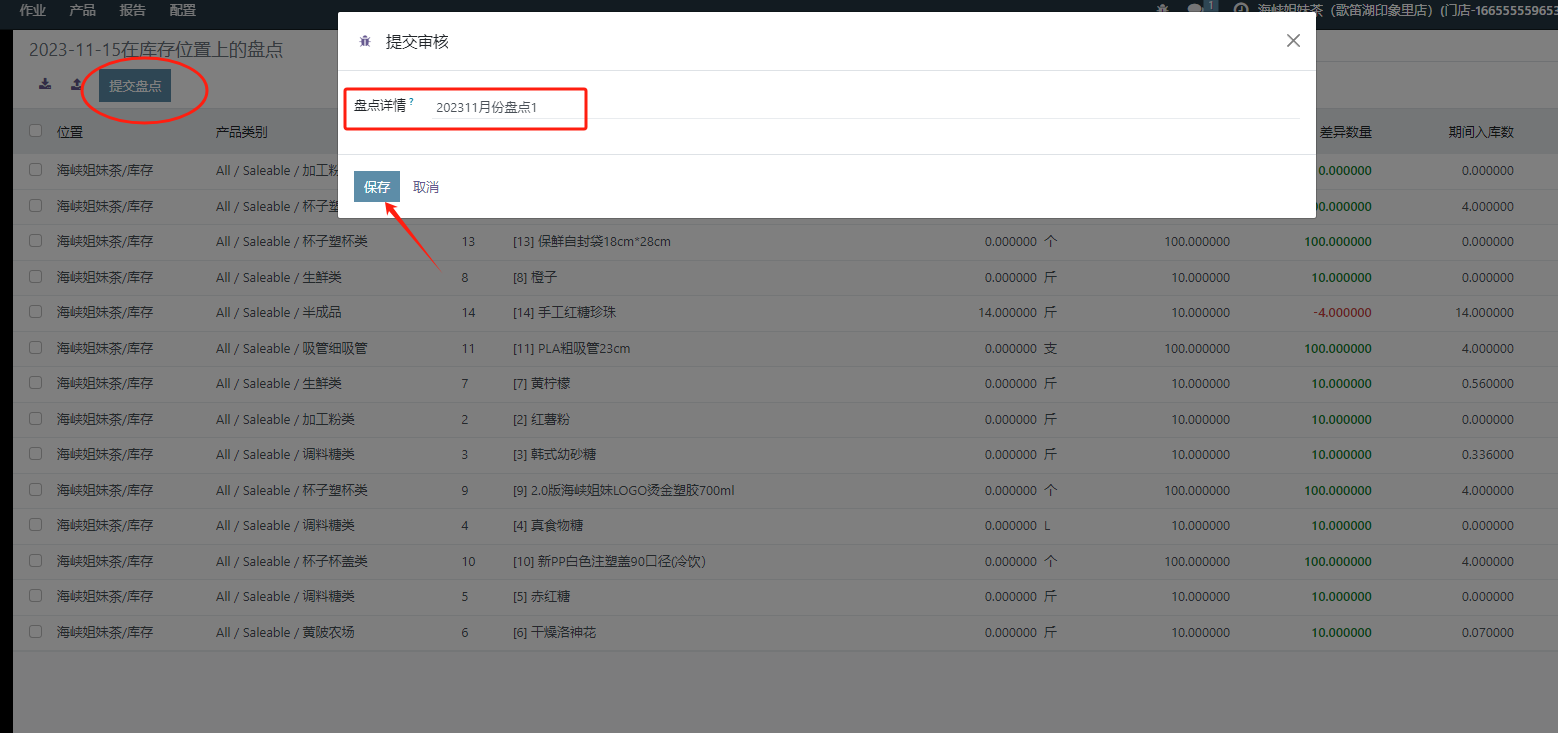The width and height of the screenshot is (1558, 733).
Task: Click 取消 to cancel submission
Action: tap(426, 187)
